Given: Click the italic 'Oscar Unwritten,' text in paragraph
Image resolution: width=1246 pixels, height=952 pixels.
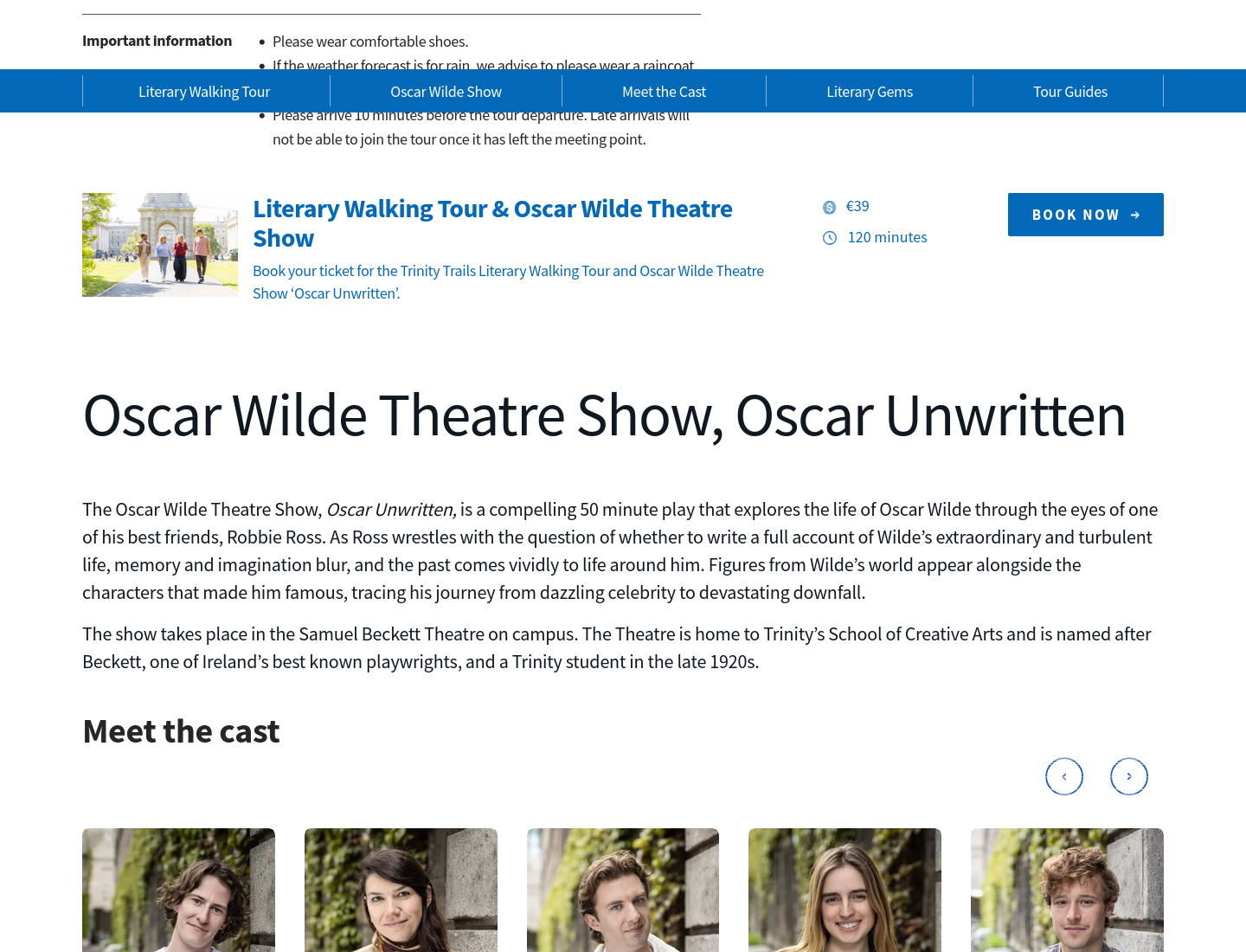Looking at the screenshot, I should pyautogui.click(x=391, y=510).
